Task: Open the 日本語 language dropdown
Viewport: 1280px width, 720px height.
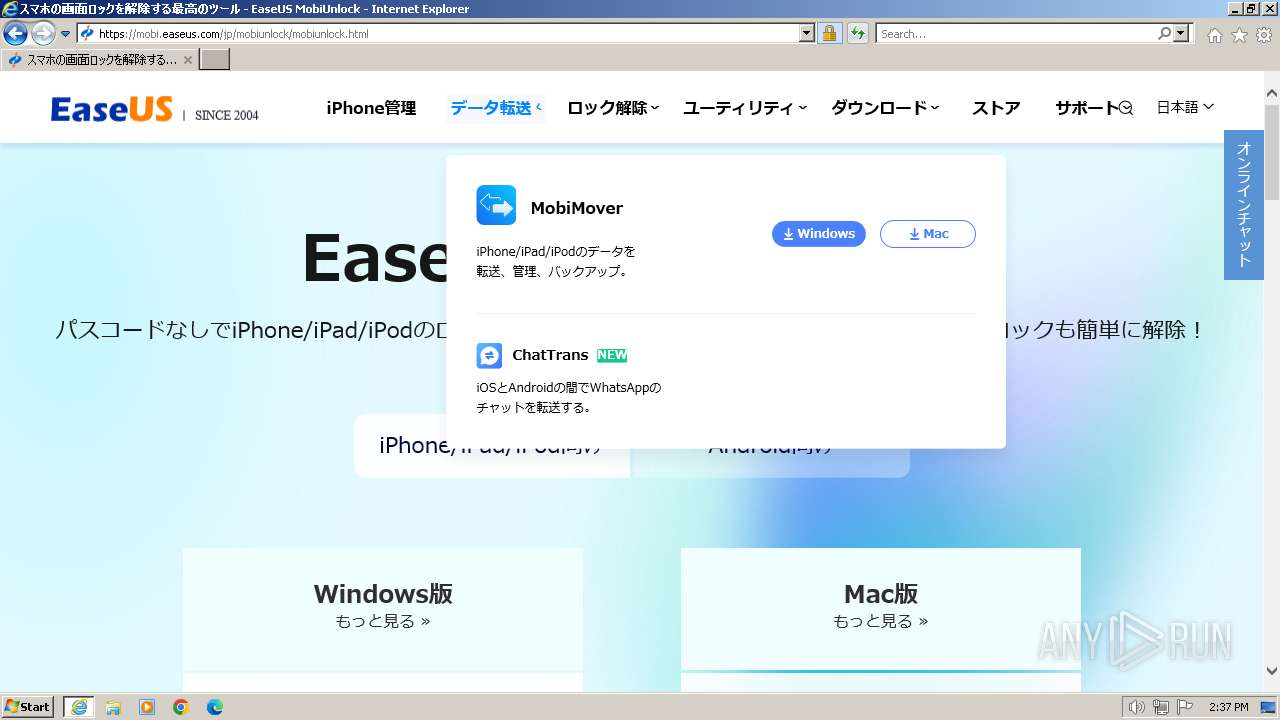Action: click(1185, 107)
